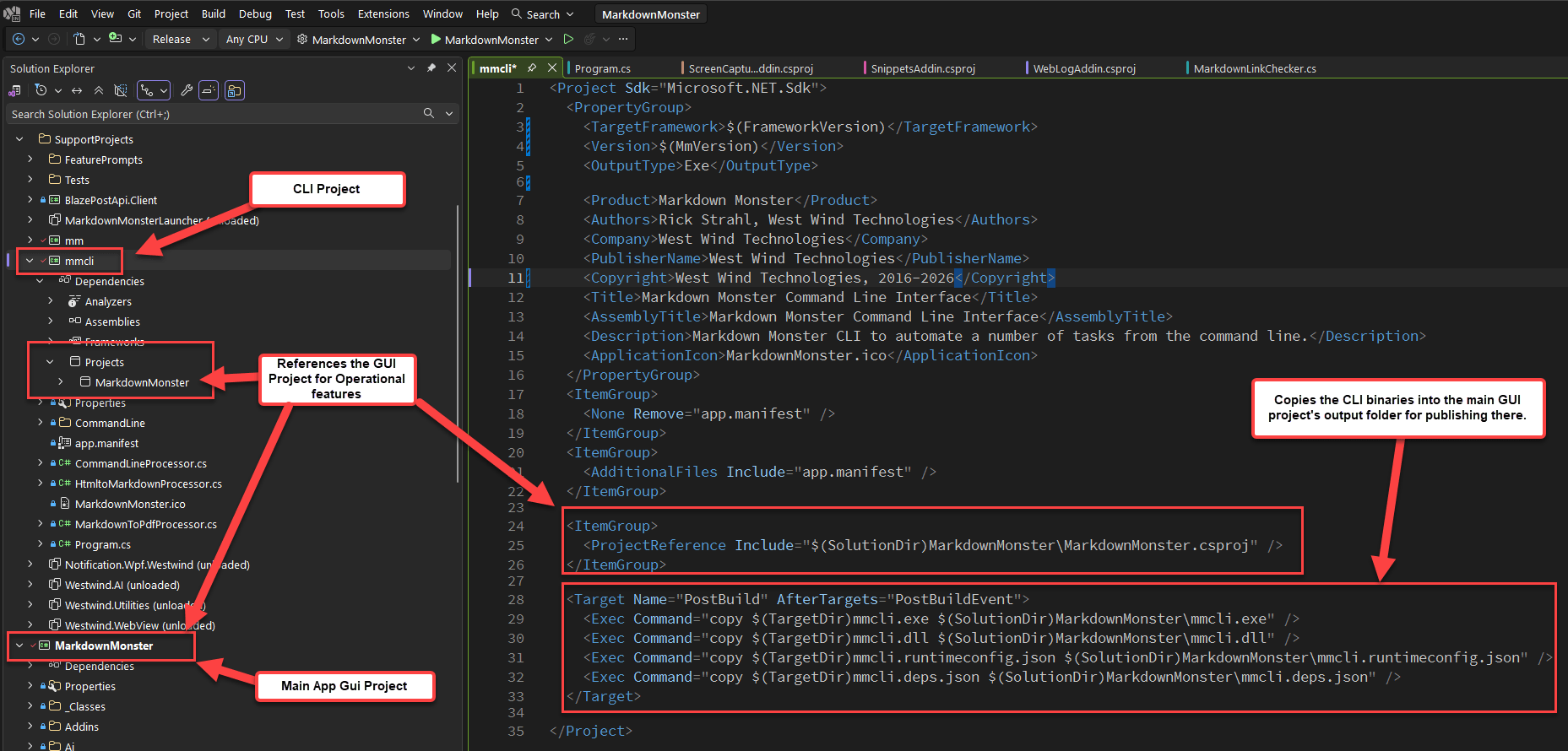This screenshot has width=1568, height=751.
Task: Open the Git menu
Action: point(134,14)
